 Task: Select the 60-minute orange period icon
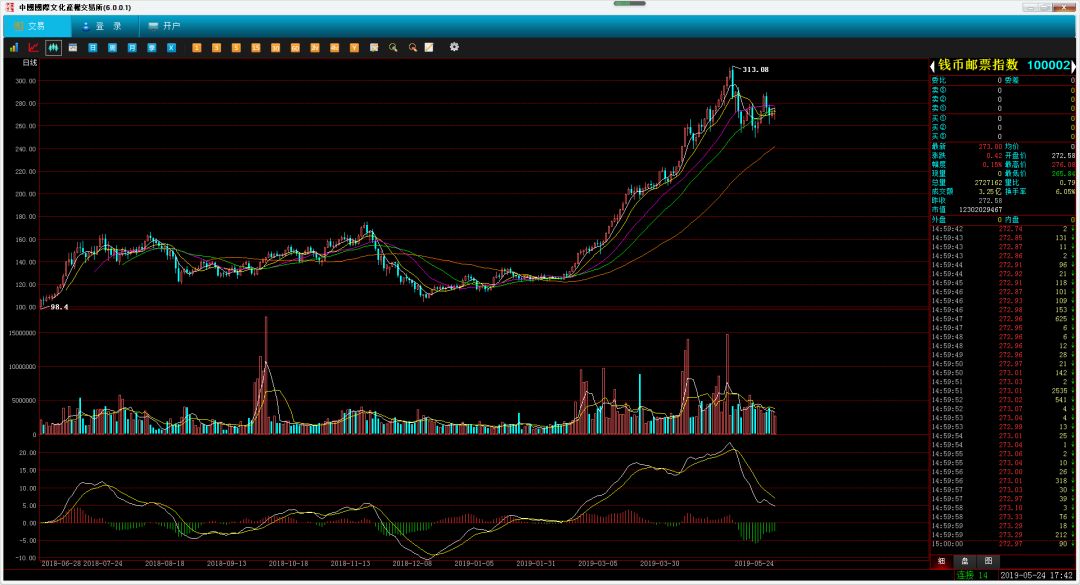coord(295,48)
